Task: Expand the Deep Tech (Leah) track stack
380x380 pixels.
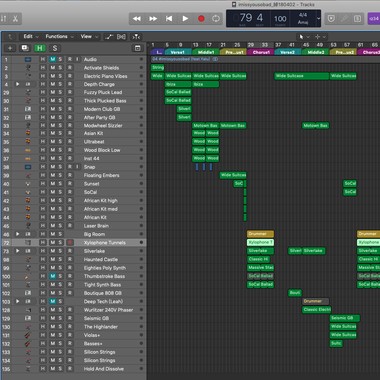Action: pyautogui.click(x=18, y=301)
